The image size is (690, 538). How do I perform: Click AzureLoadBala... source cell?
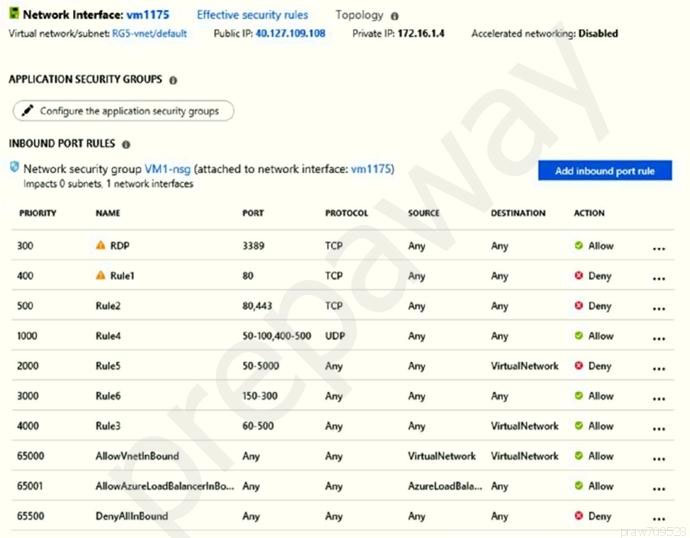pos(445,486)
